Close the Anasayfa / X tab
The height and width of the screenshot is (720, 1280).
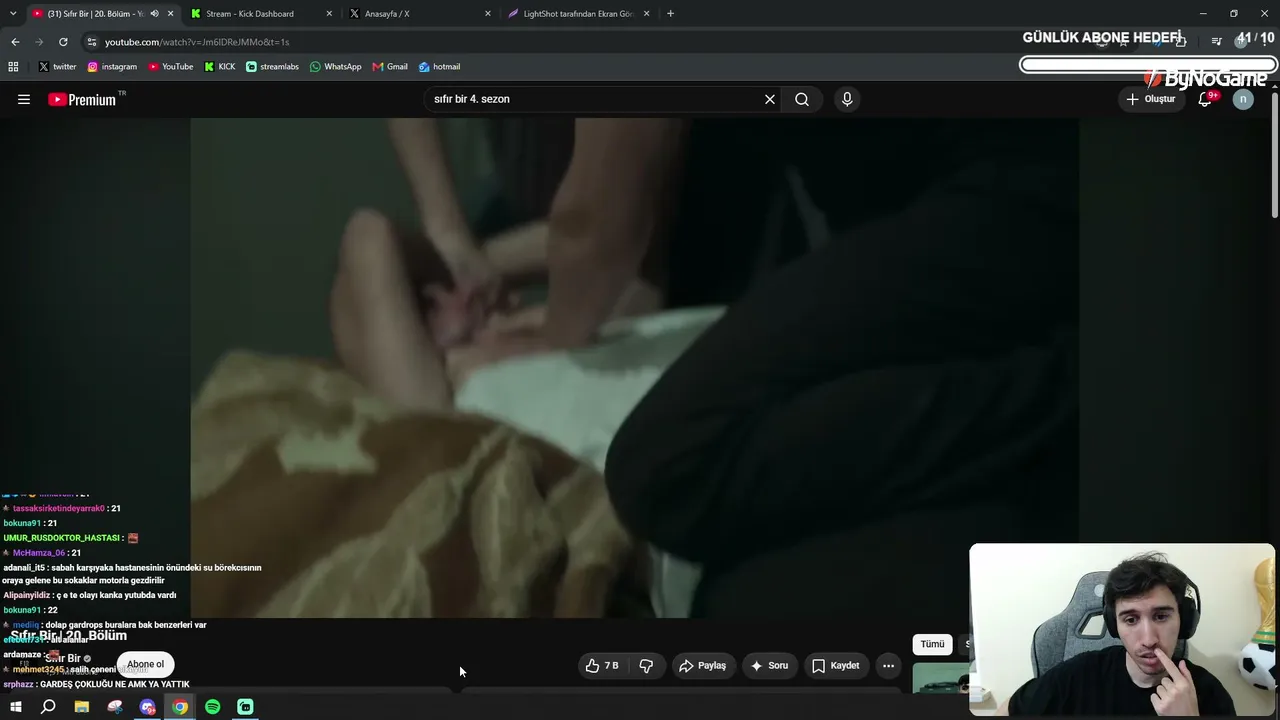[x=488, y=14]
